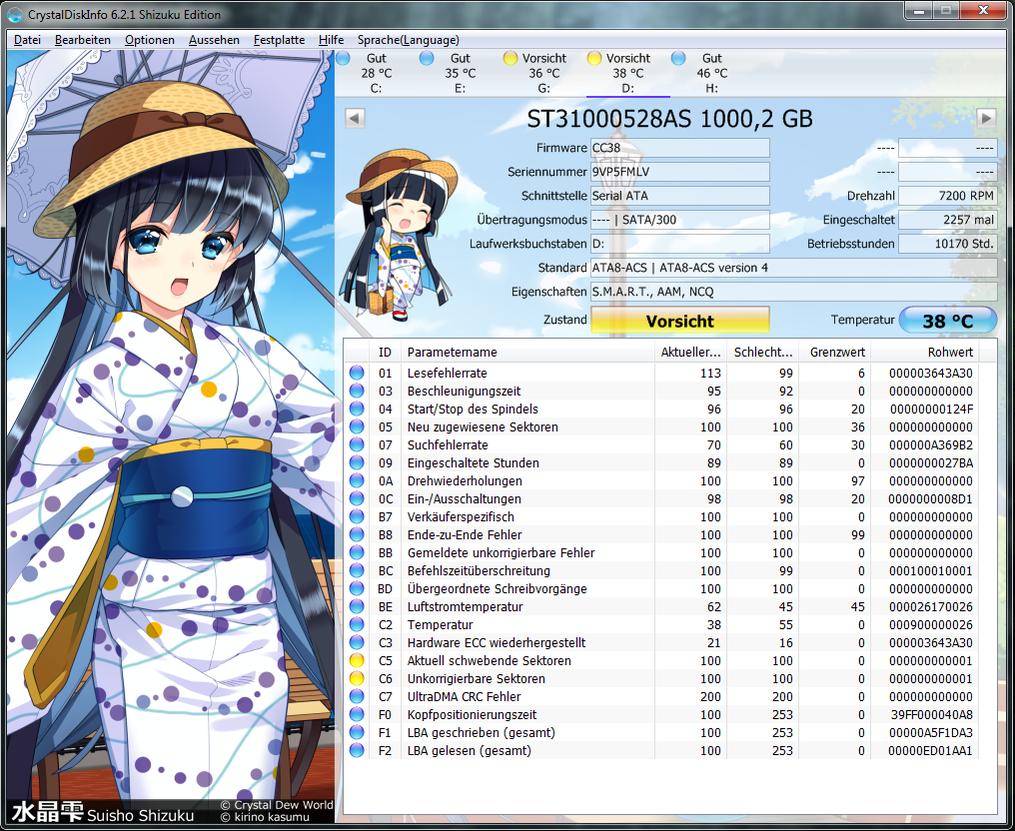
Task: Click blue status icon for Befehlszeitüberschreitung
Action: point(356,571)
